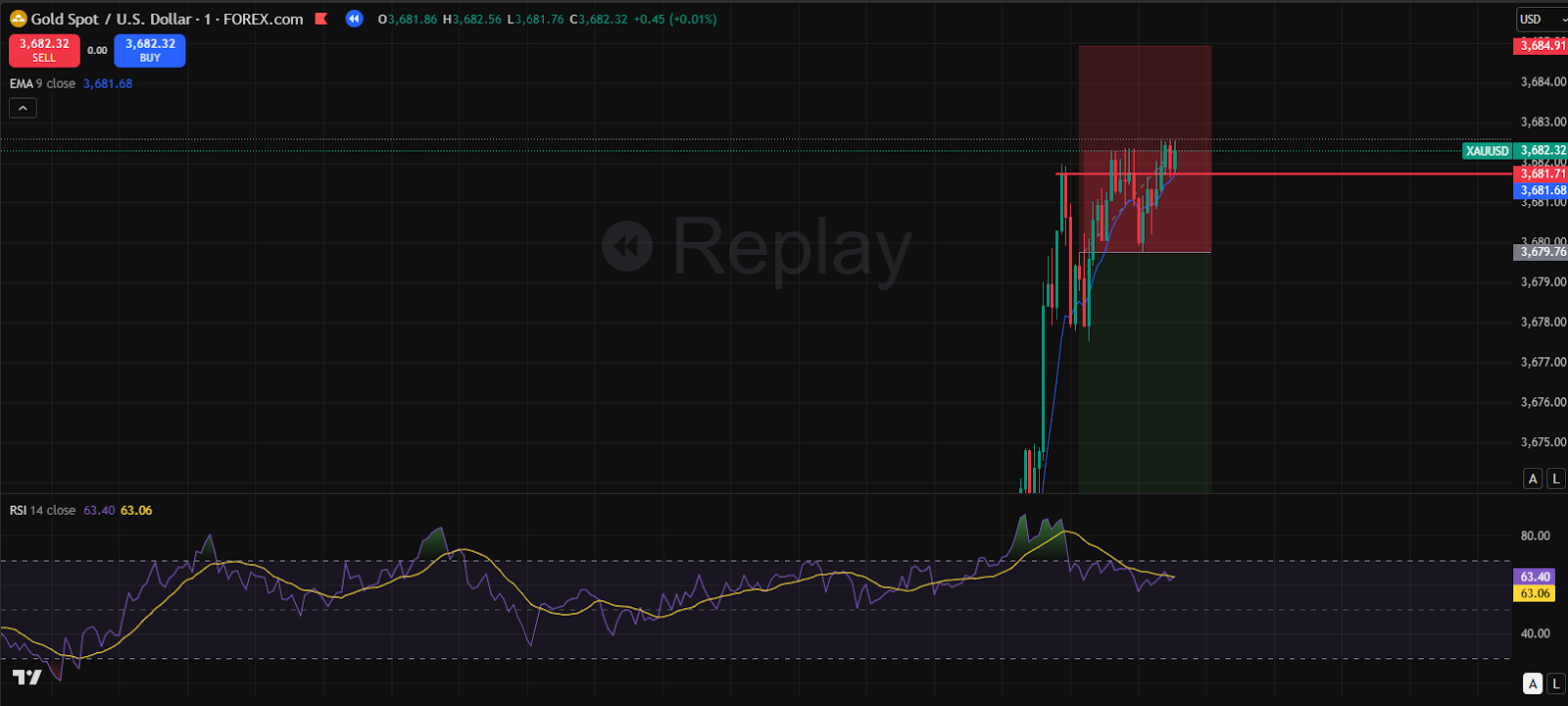The width and height of the screenshot is (1568, 706).
Task: Click the XAUUSD price label tag
Action: (x=1487, y=151)
